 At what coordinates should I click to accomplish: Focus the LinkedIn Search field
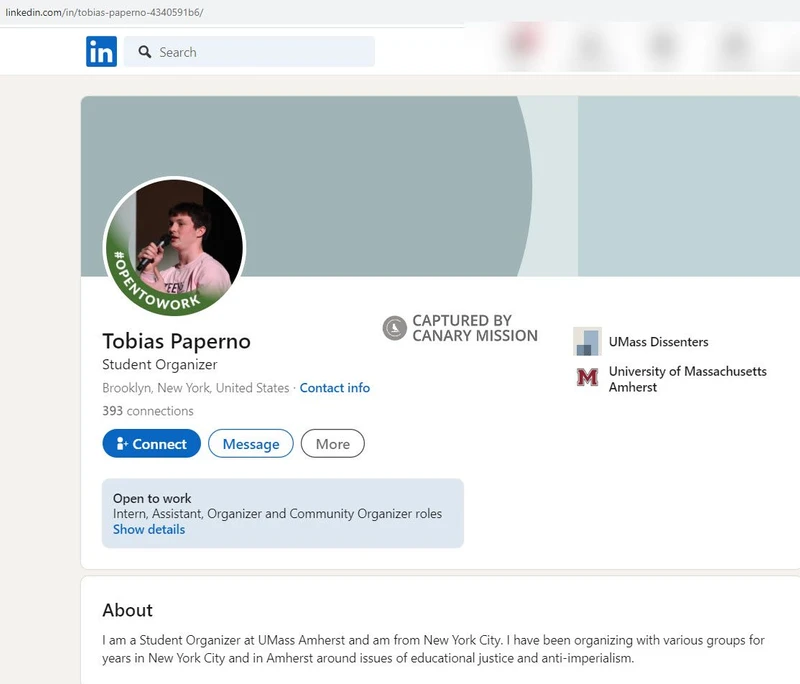pos(249,52)
